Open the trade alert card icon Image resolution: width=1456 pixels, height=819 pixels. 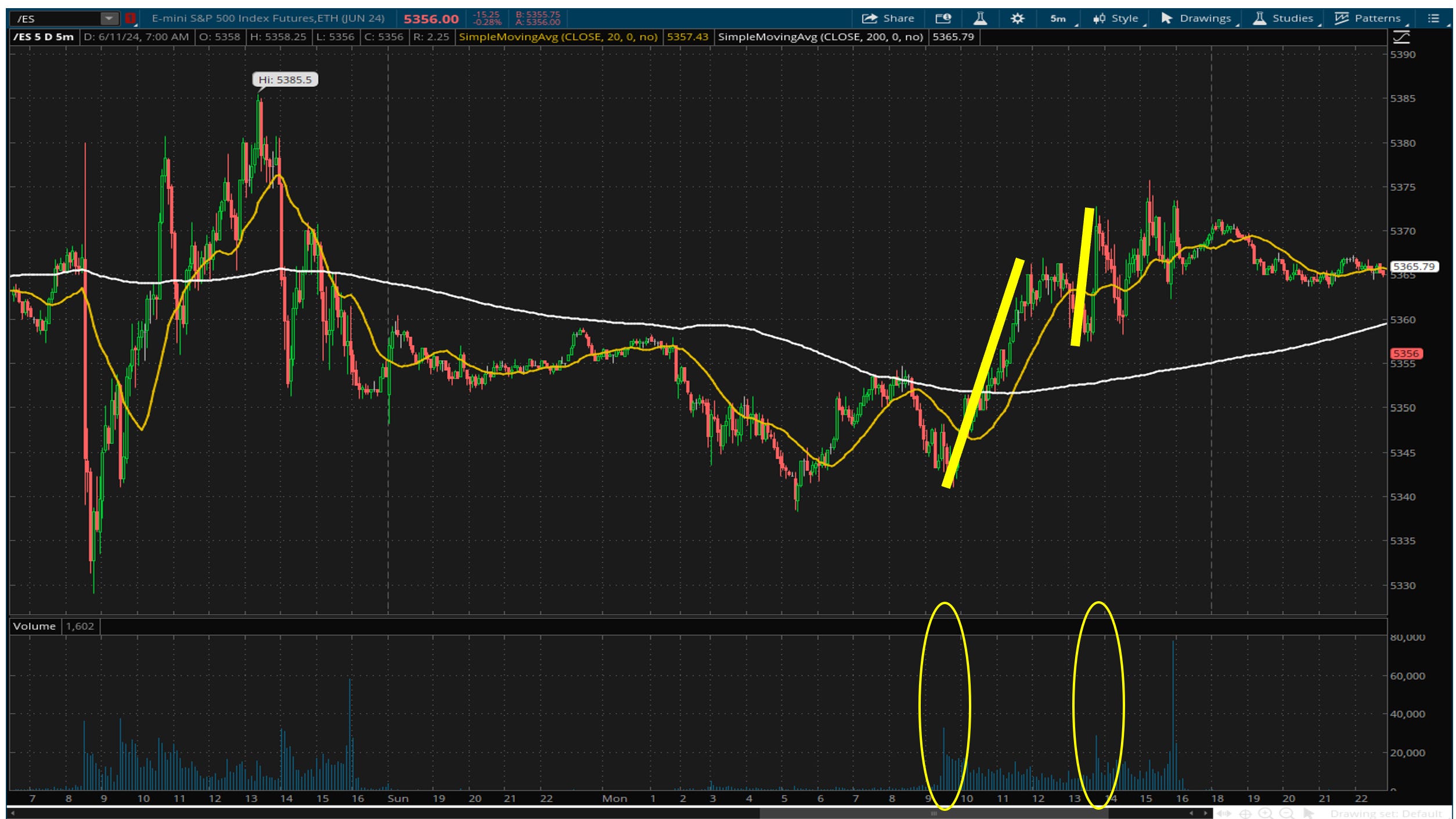943,19
